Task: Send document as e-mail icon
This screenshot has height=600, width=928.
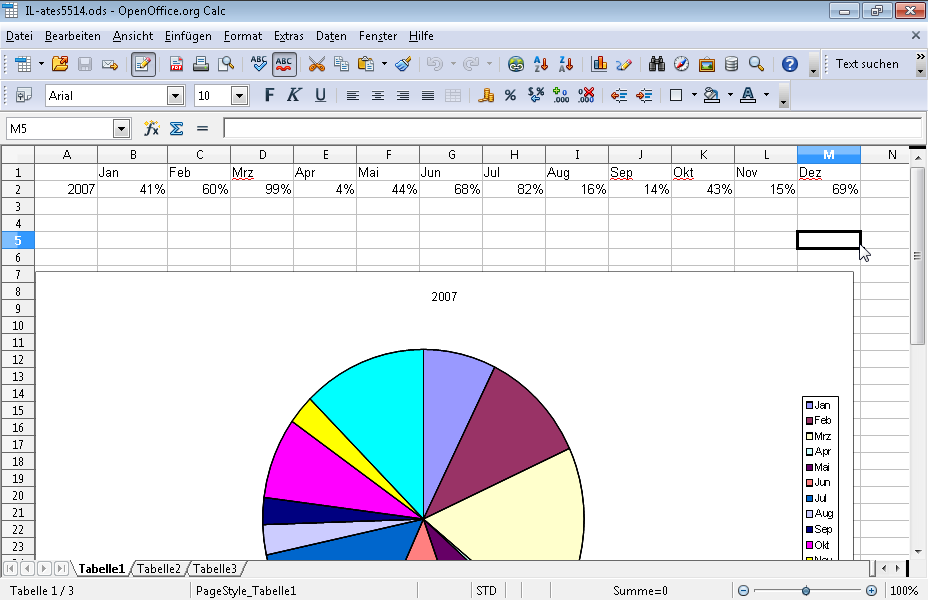Action: point(109,64)
